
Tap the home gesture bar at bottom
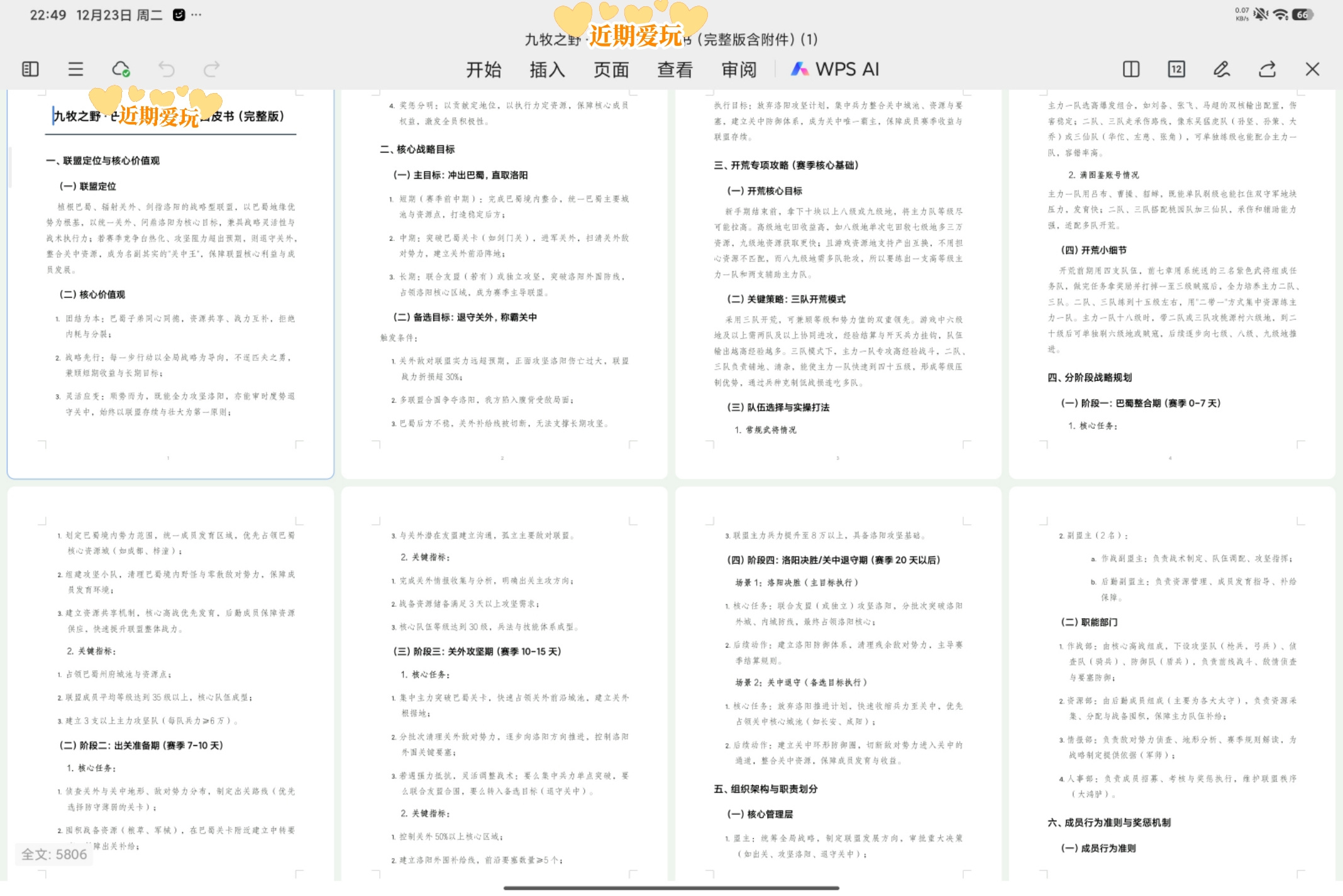pyautogui.click(x=671, y=888)
